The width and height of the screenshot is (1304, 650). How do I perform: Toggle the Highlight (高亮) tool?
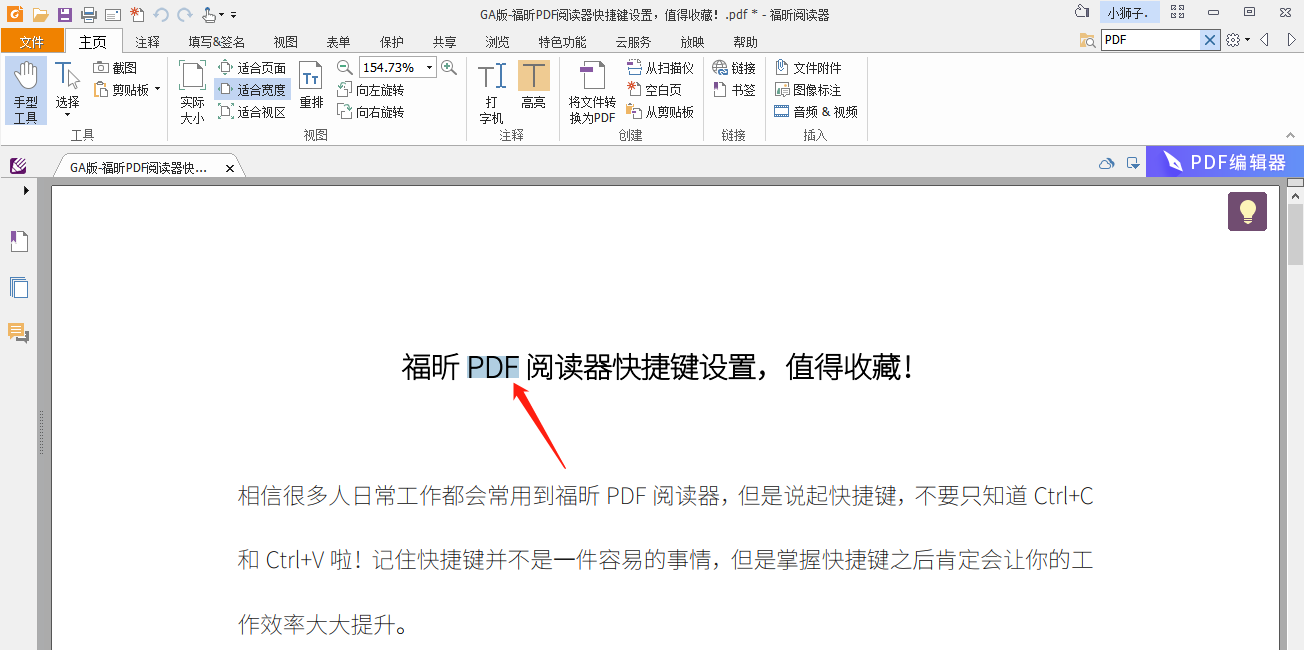pos(533,86)
